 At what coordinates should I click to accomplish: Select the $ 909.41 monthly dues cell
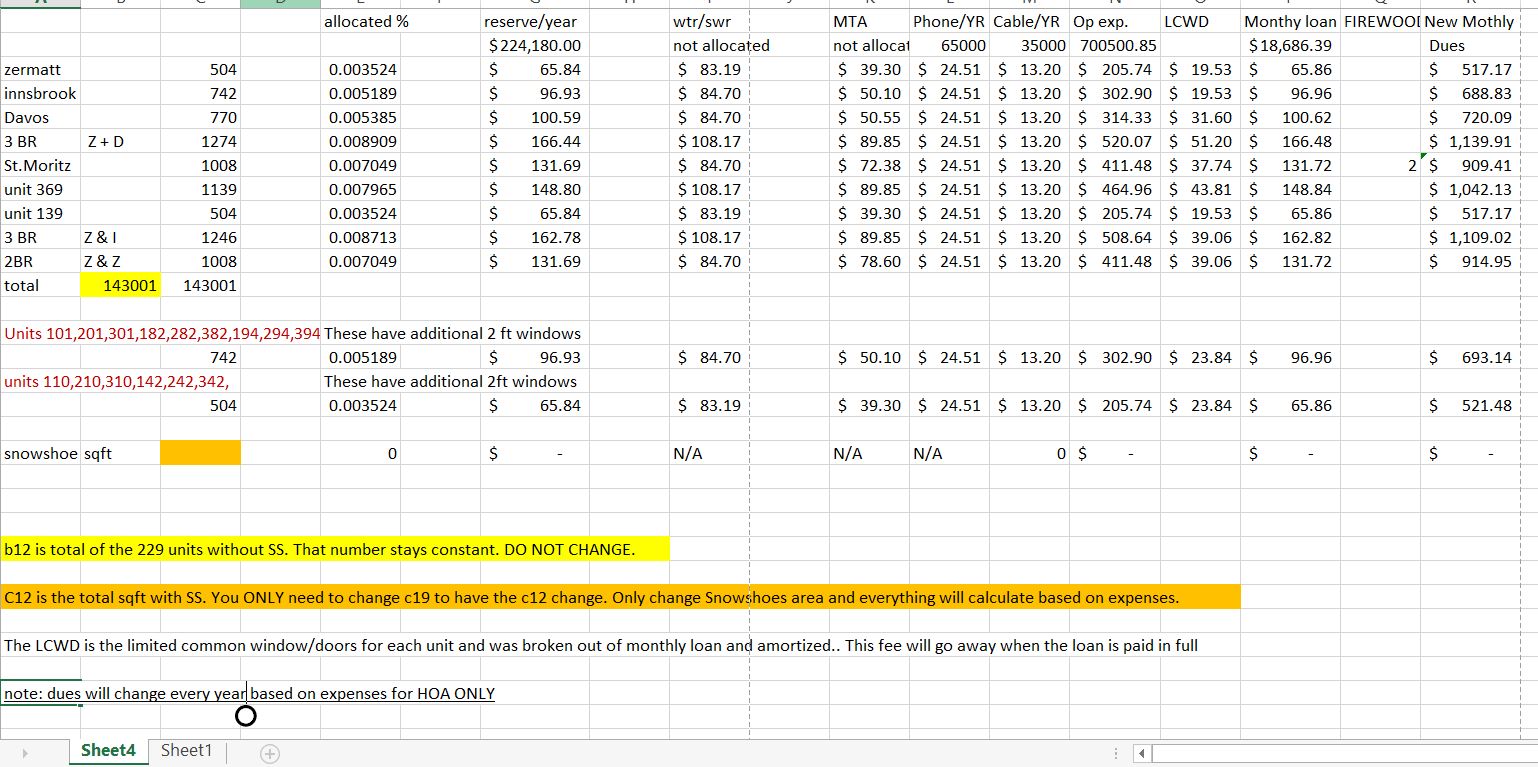pos(1470,166)
